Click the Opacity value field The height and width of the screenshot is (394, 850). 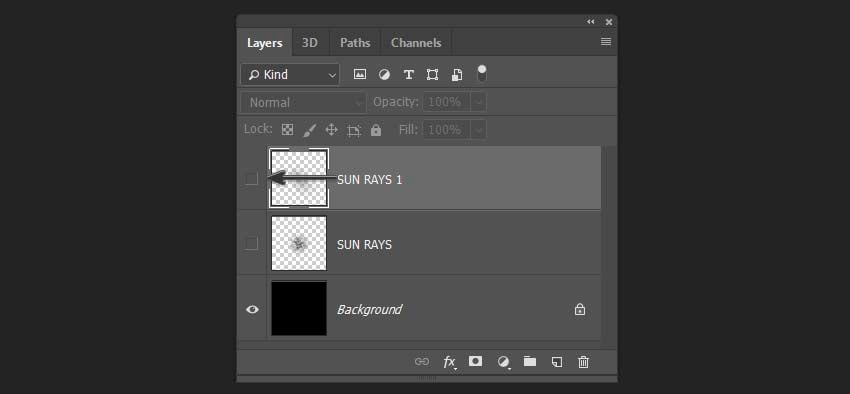pos(446,102)
